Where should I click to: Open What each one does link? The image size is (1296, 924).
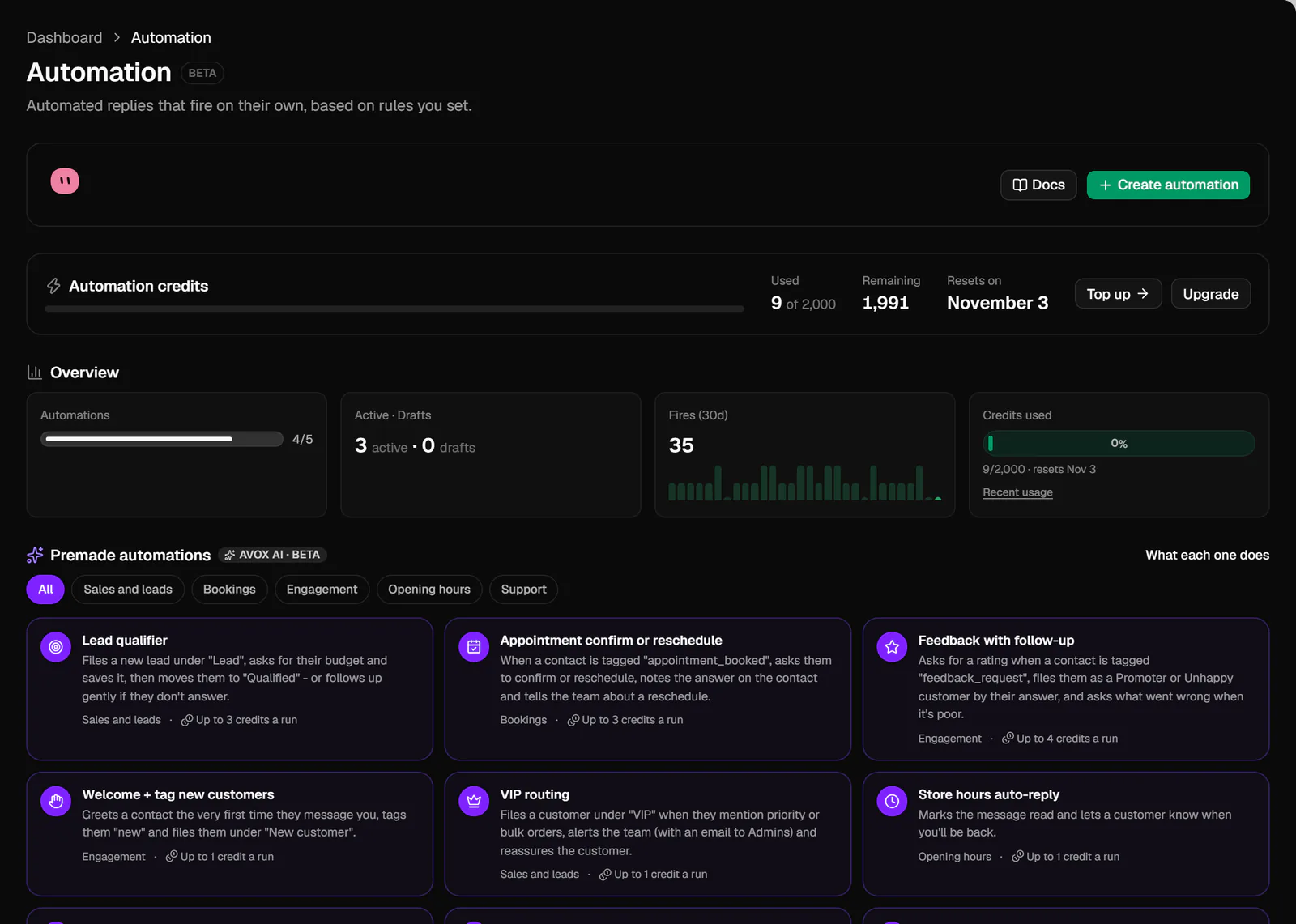pyautogui.click(x=1207, y=555)
